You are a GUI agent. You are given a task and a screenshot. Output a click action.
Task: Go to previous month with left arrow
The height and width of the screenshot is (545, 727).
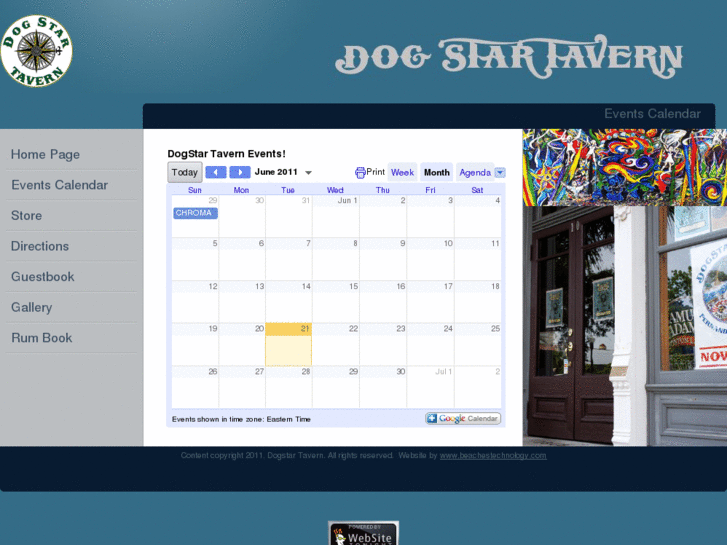pos(216,172)
